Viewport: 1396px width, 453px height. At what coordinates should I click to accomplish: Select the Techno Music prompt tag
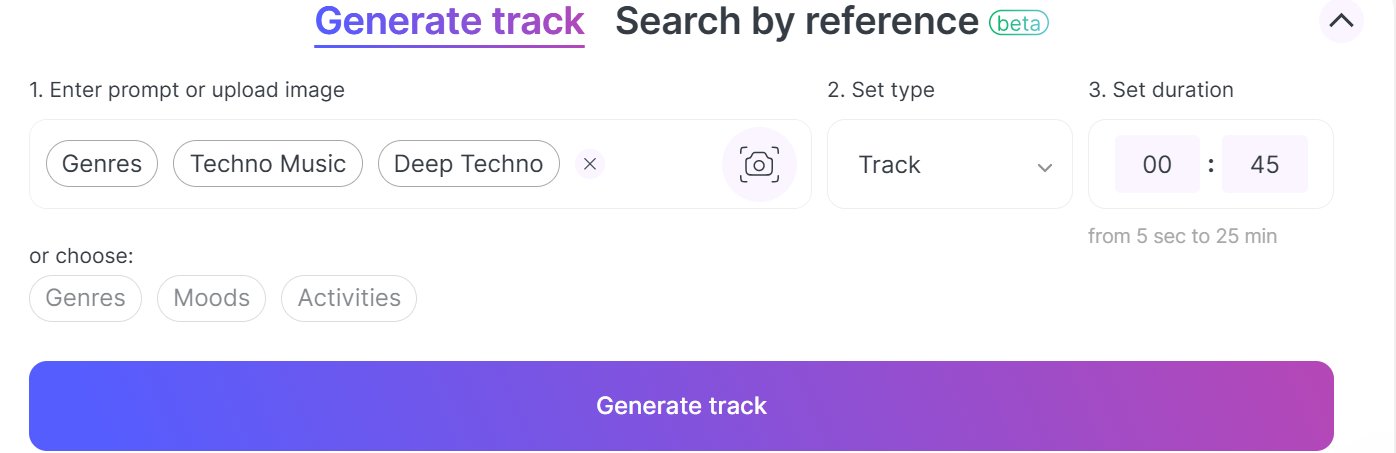[x=268, y=164]
